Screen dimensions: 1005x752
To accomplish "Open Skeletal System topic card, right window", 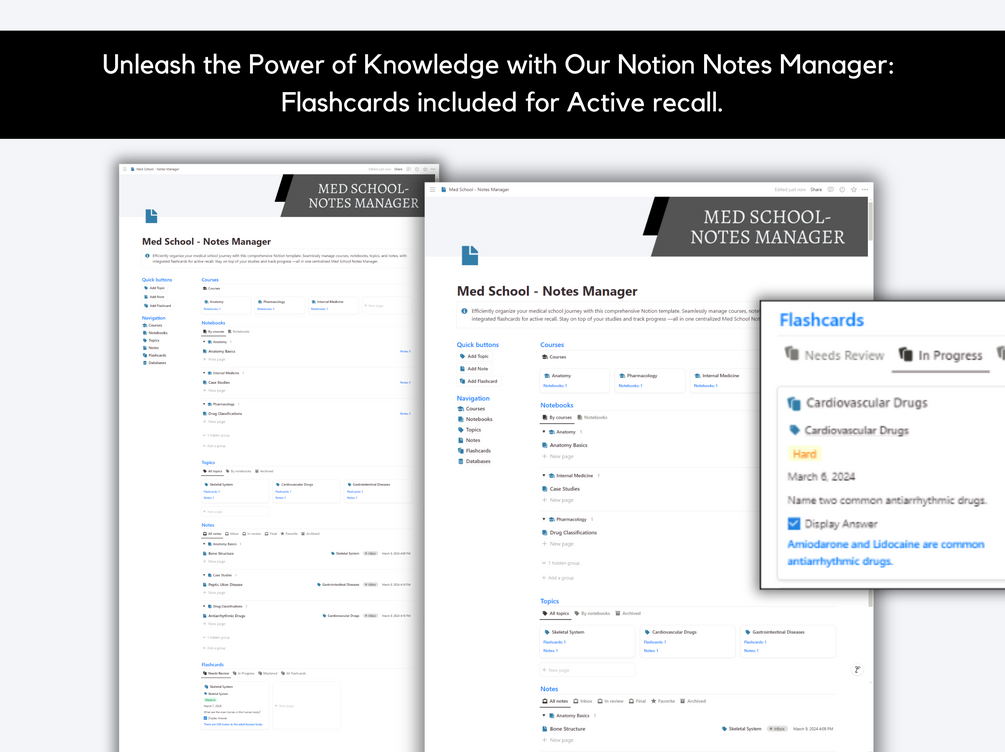I will point(588,641).
